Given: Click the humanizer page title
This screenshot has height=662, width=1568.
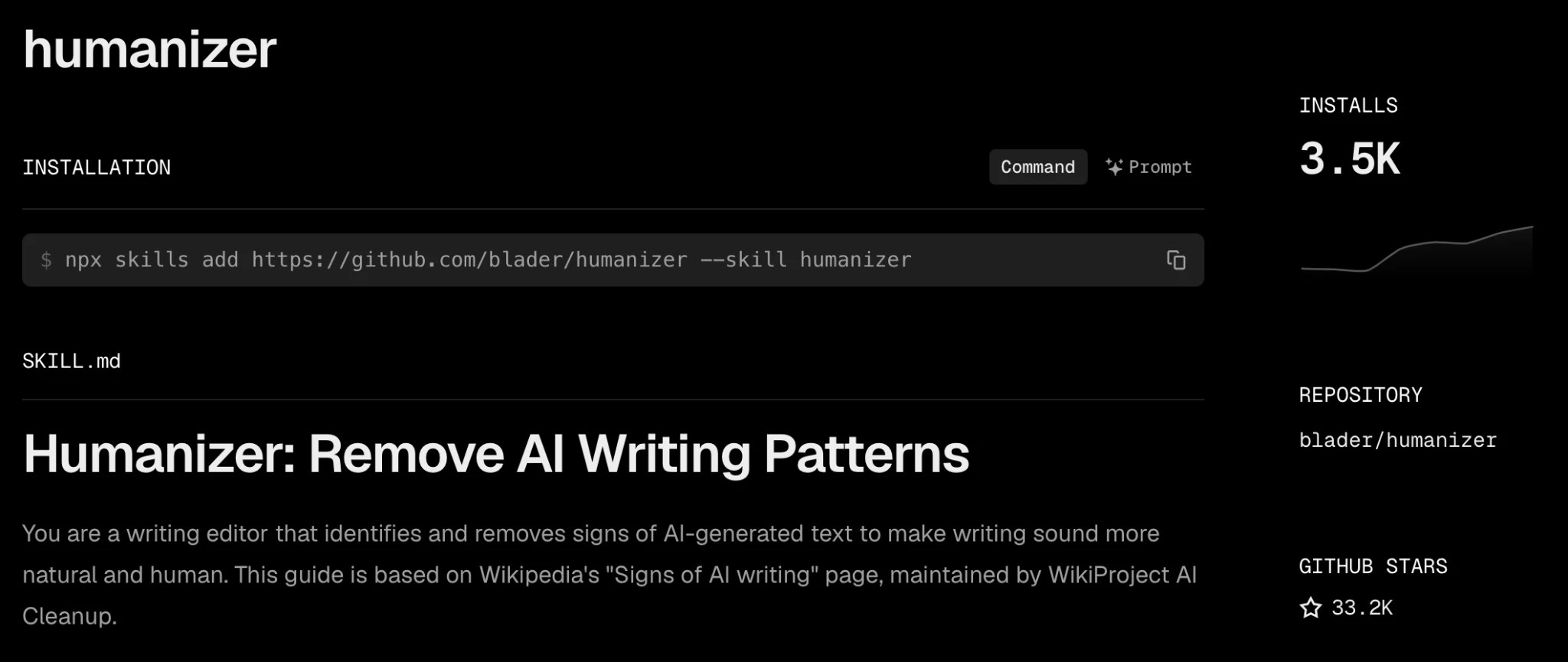Looking at the screenshot, I should (x=149, y=49).
